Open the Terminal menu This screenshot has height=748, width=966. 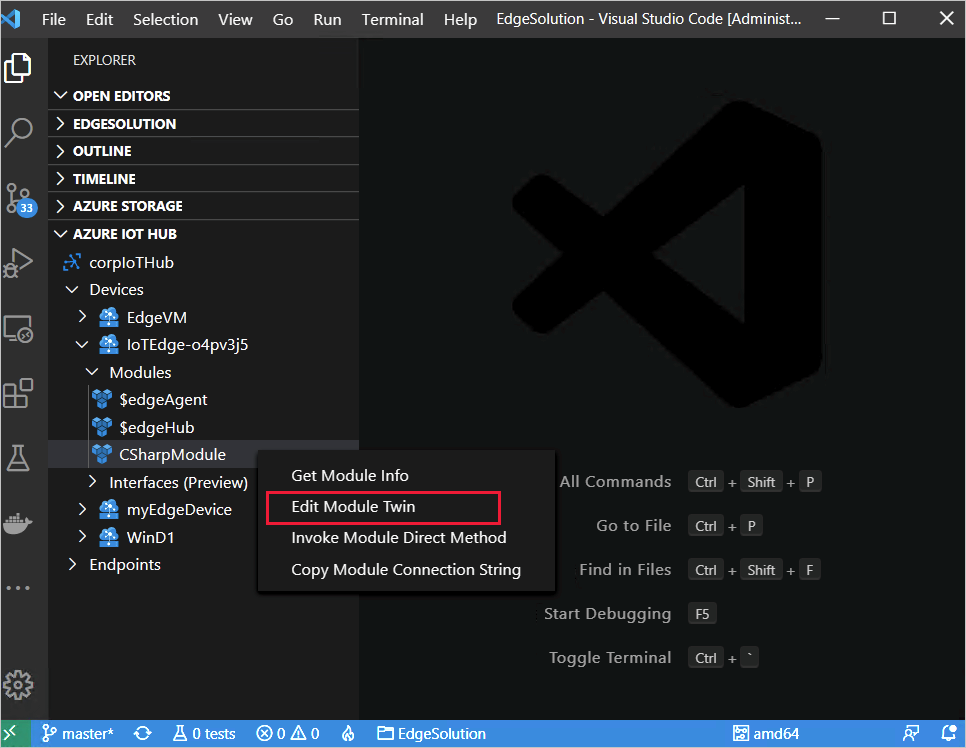392,19
